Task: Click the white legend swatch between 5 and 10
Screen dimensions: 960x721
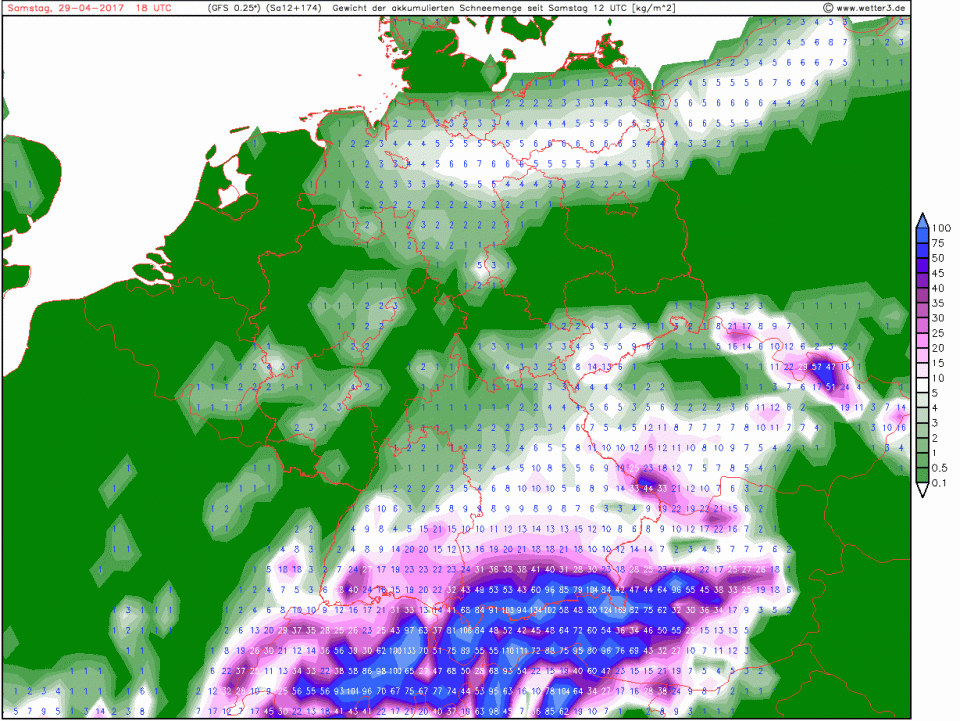Action: 921,385
